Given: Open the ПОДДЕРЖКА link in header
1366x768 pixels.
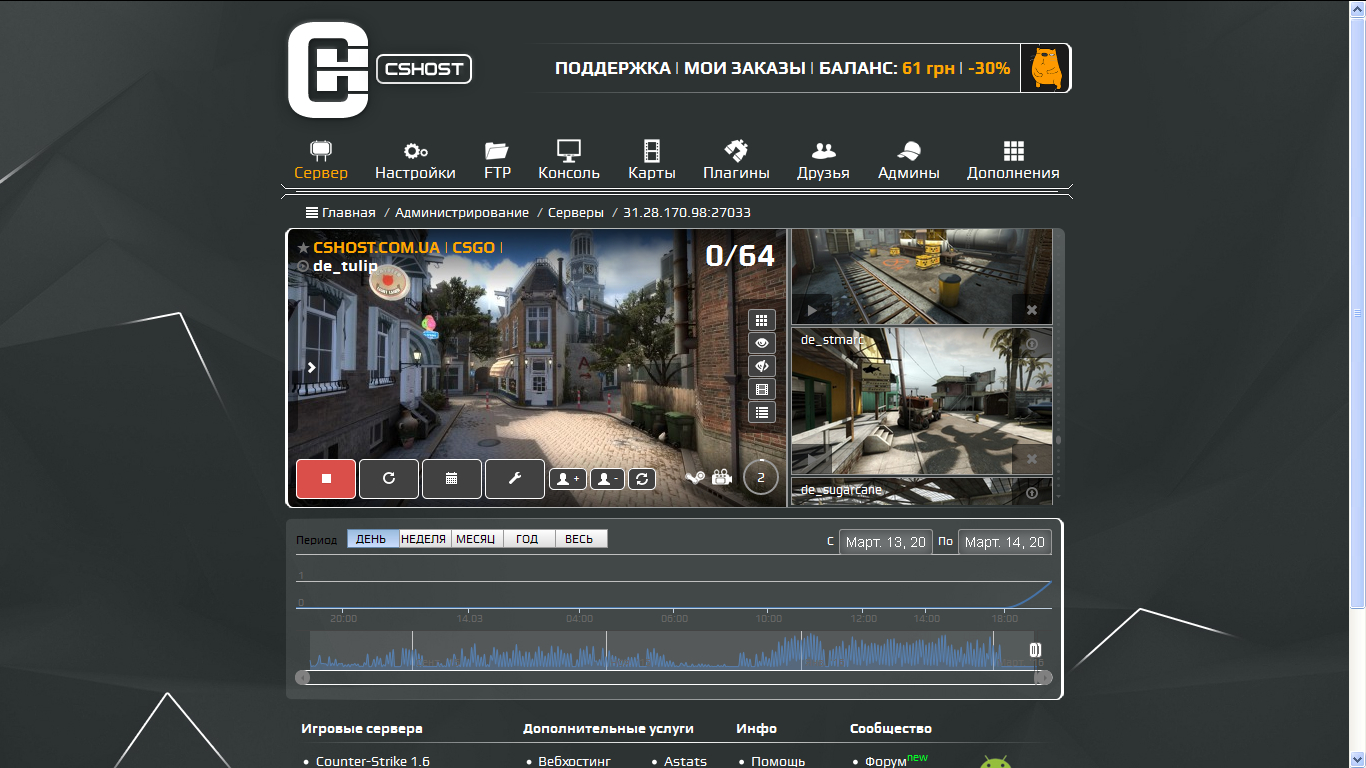Looking at the screenshot, I should [x=612, y=69].
